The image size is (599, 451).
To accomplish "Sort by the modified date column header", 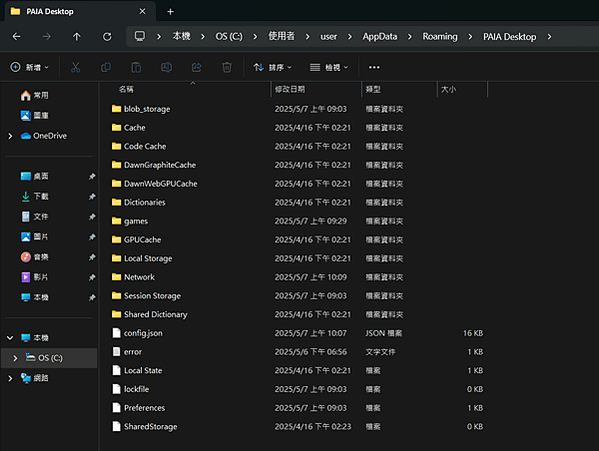I will click(x=290, y=89).
